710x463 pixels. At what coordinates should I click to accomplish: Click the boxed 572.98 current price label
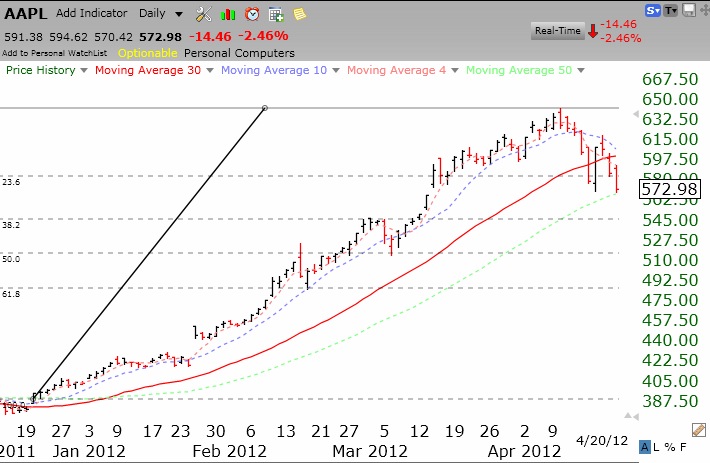click(x=670, y=189)
